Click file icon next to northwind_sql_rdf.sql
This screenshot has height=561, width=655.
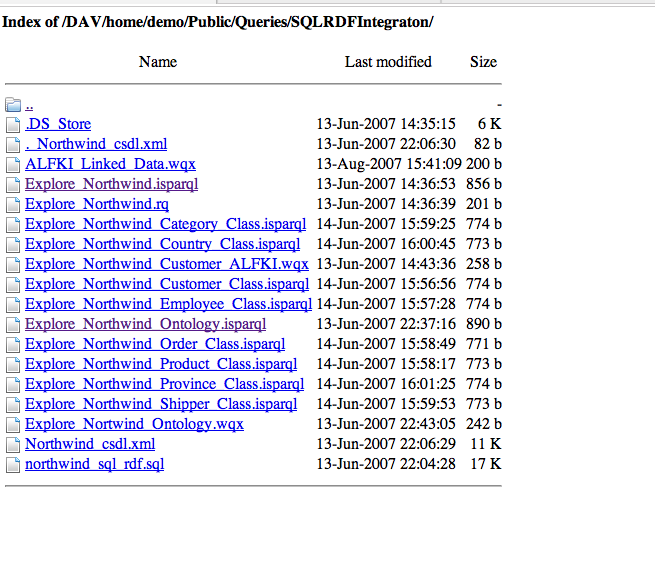[x=12, y=464]
